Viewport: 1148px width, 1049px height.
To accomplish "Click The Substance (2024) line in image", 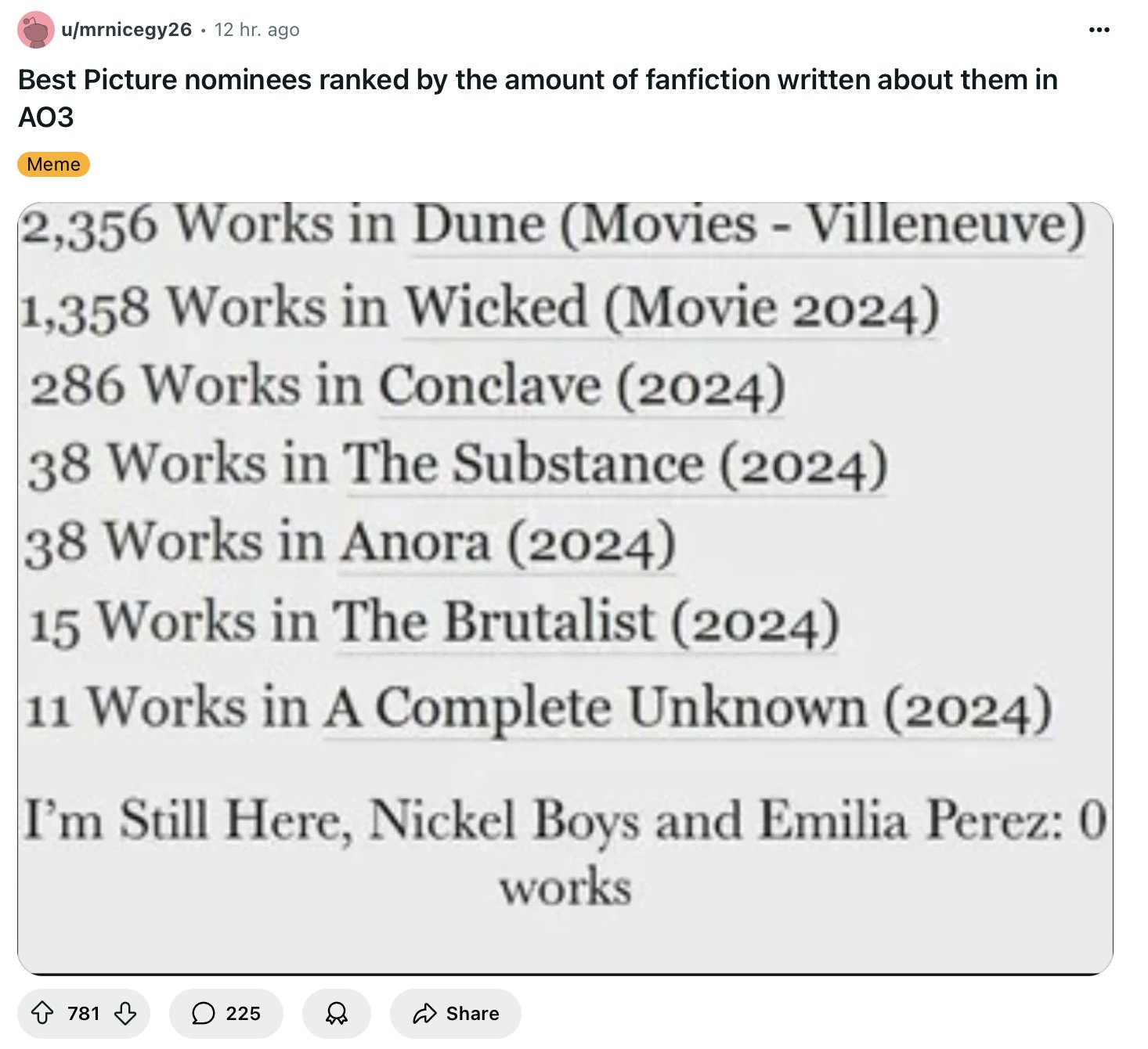I will point(458,464).
